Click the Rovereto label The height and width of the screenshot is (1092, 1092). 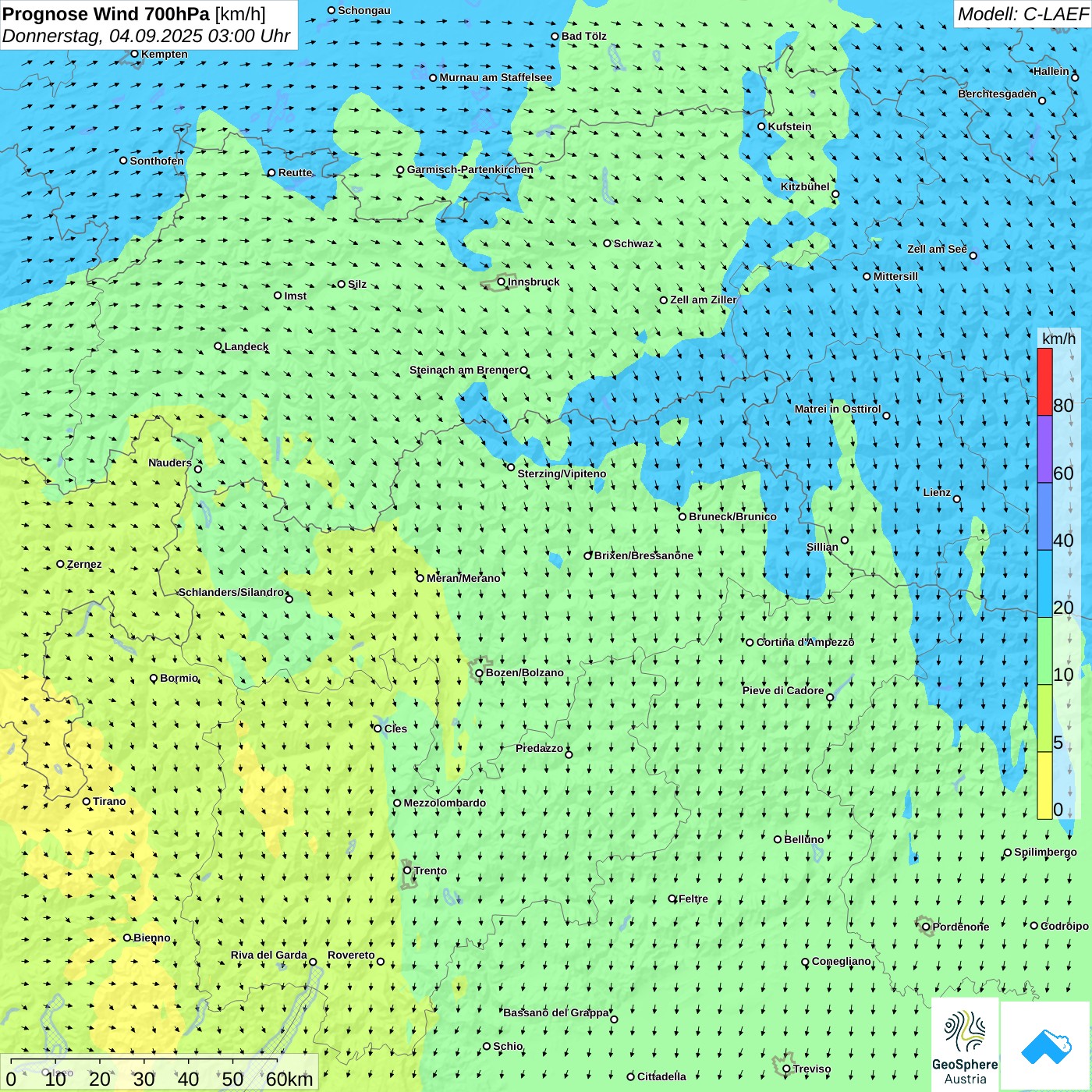[x=351, y=955]
